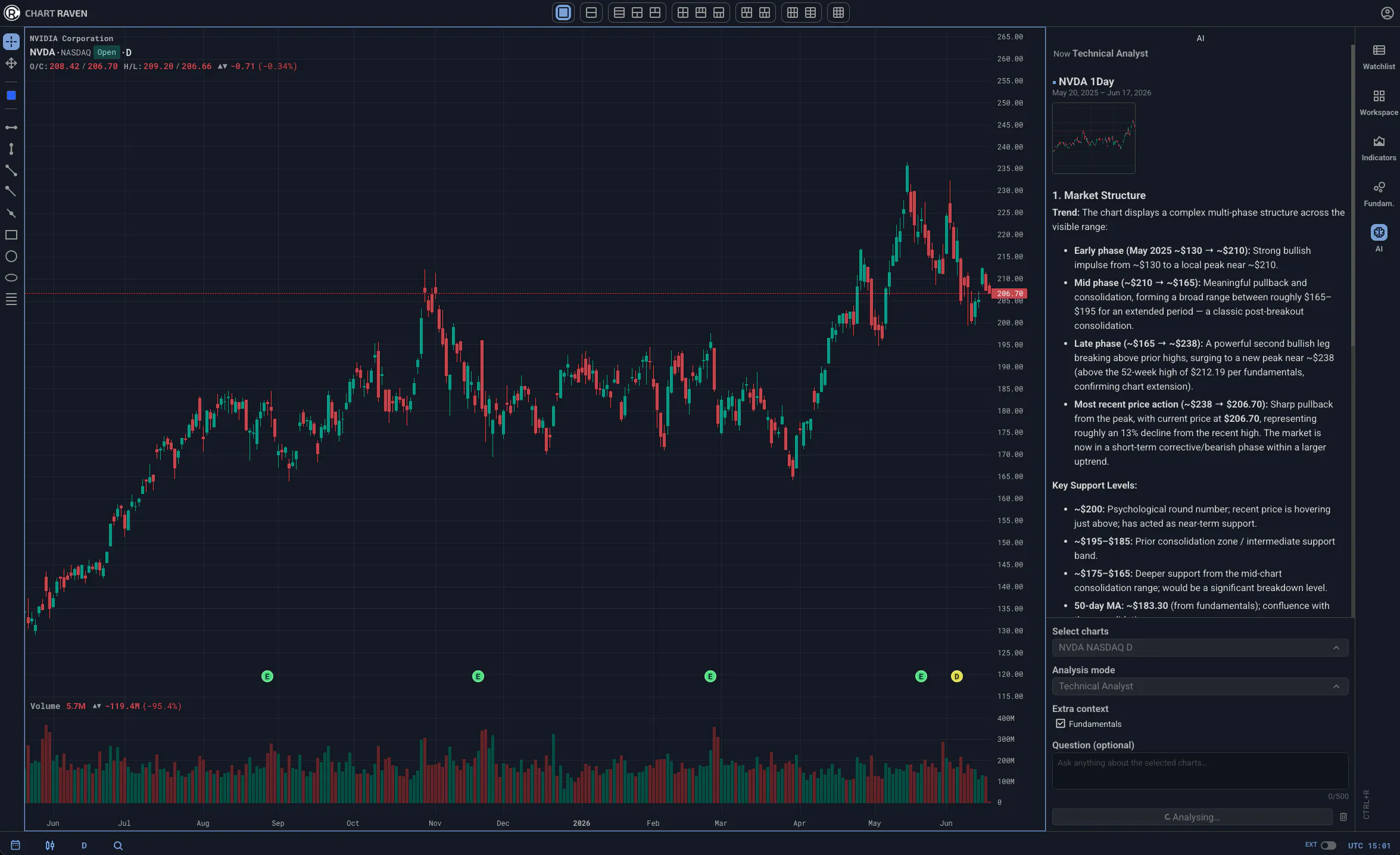This screenshot has height=855, width=1400.
Task: Select the ray line tool
Action: click(11, 192)
